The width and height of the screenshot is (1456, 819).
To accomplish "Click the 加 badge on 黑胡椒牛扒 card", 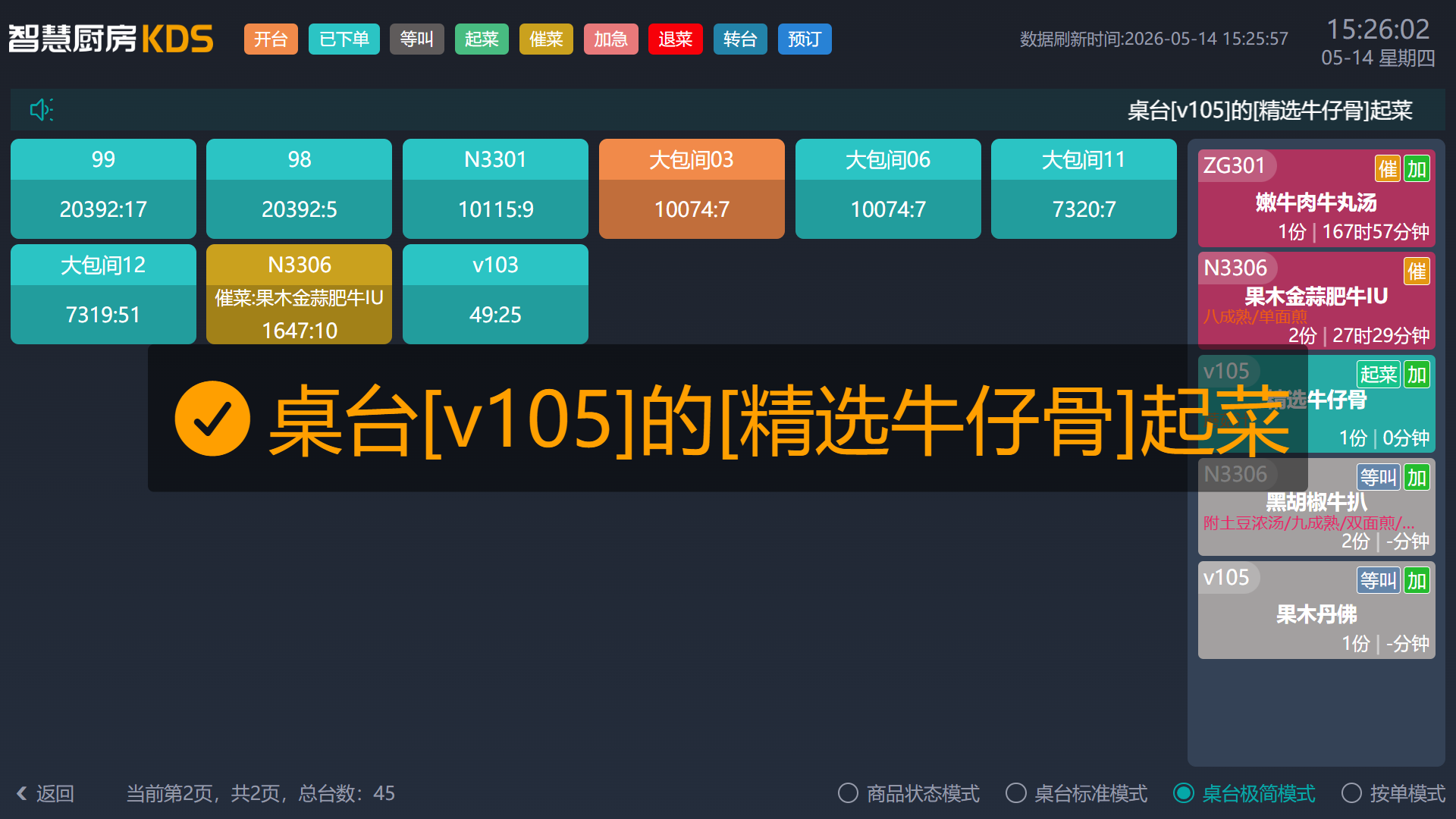I will coord(1417,477).
